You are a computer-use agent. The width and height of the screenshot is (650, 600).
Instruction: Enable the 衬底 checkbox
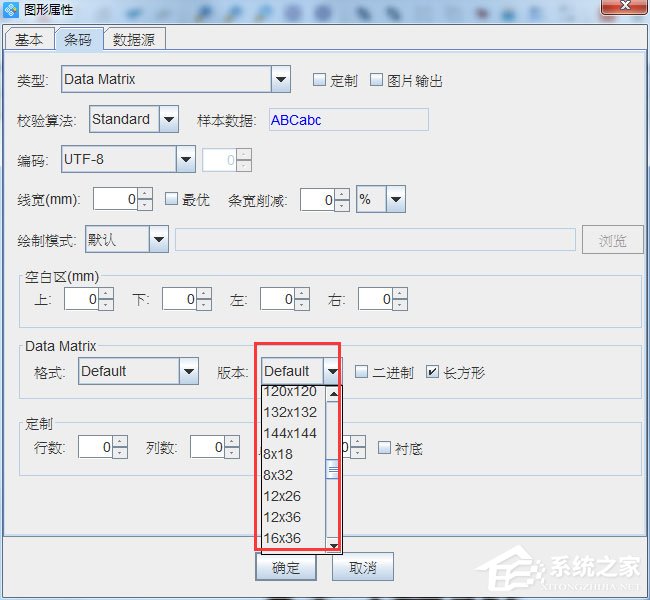click(x=384, y=447)
